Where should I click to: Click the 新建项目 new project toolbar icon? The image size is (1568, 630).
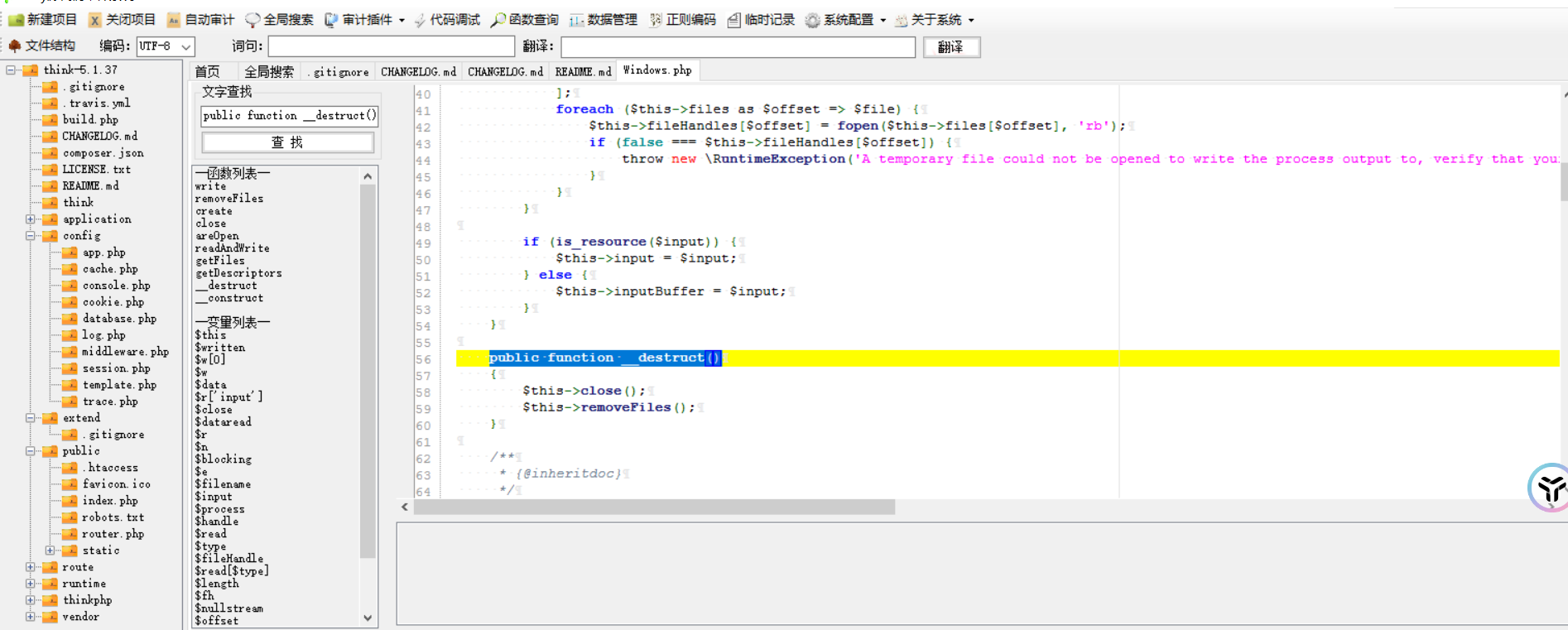tap(16, 20)
